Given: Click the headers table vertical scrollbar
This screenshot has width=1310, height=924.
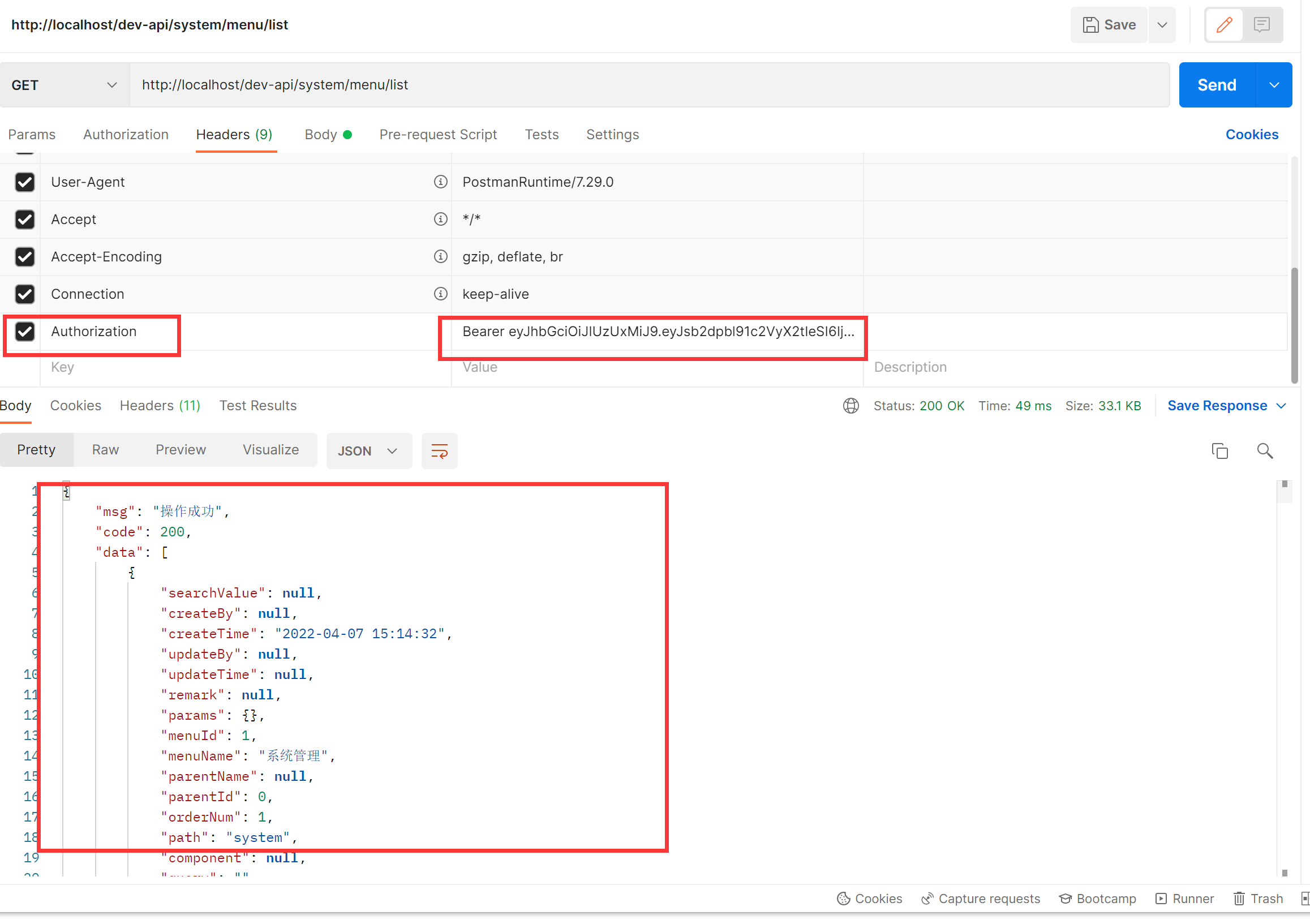Looking at the screenshot, I should 1294,325.
